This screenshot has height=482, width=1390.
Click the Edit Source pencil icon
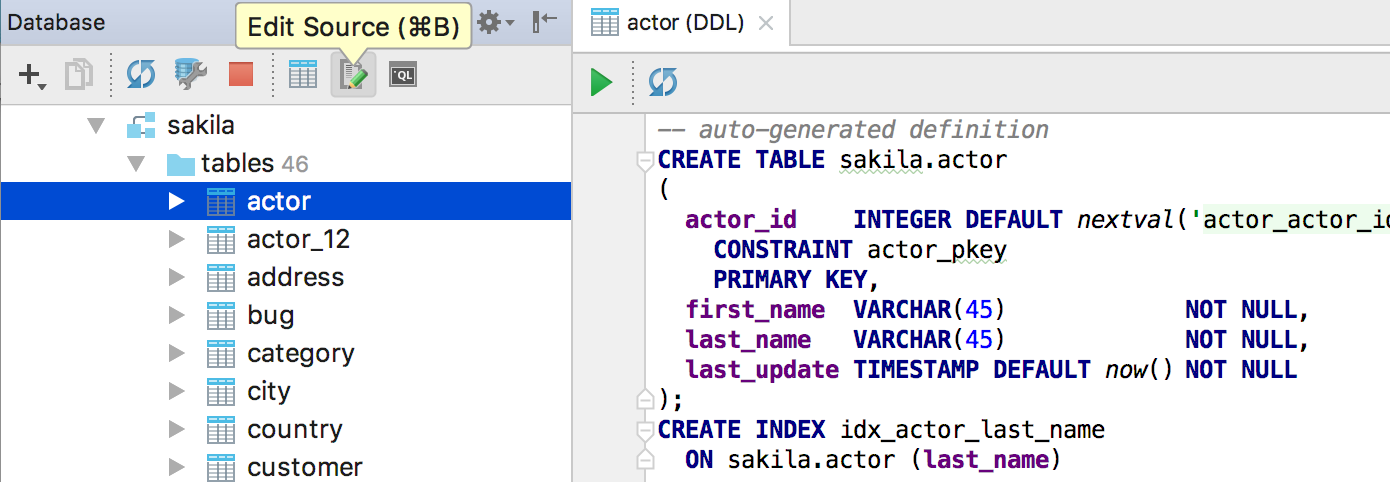click(x=354, y=75)
